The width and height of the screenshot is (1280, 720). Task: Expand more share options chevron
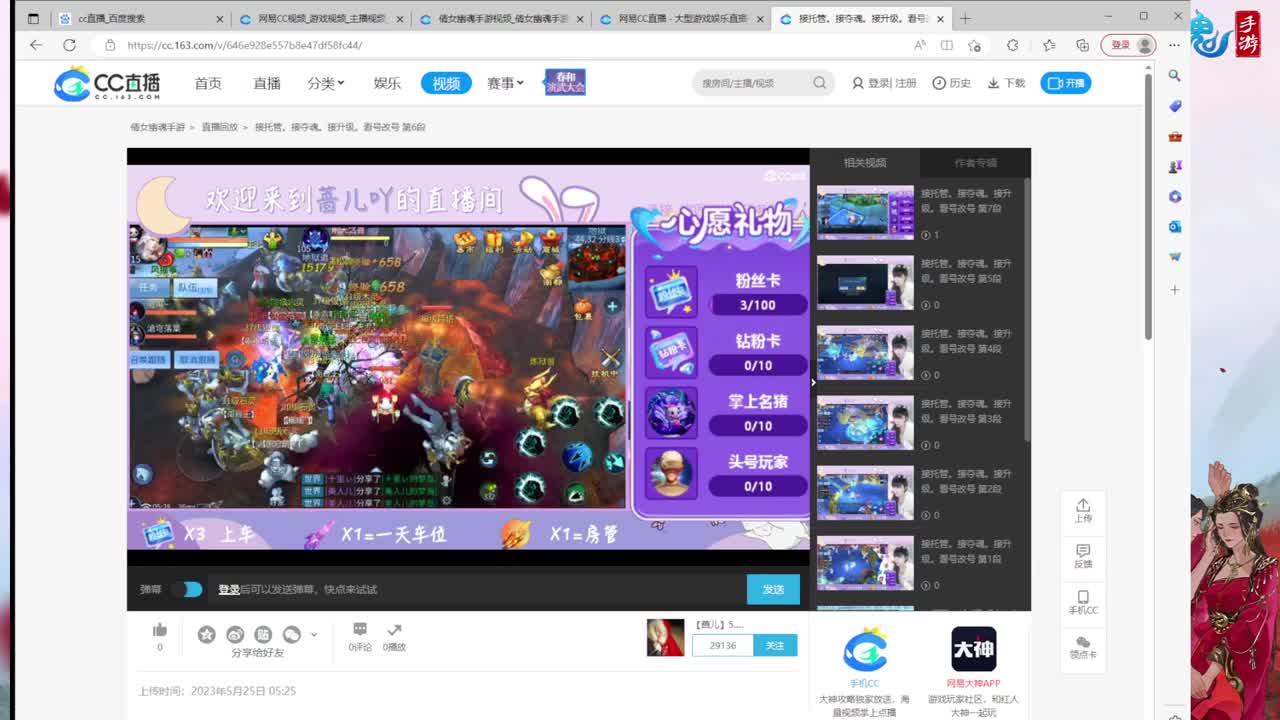pyautogui.click(x=314, y=634)
